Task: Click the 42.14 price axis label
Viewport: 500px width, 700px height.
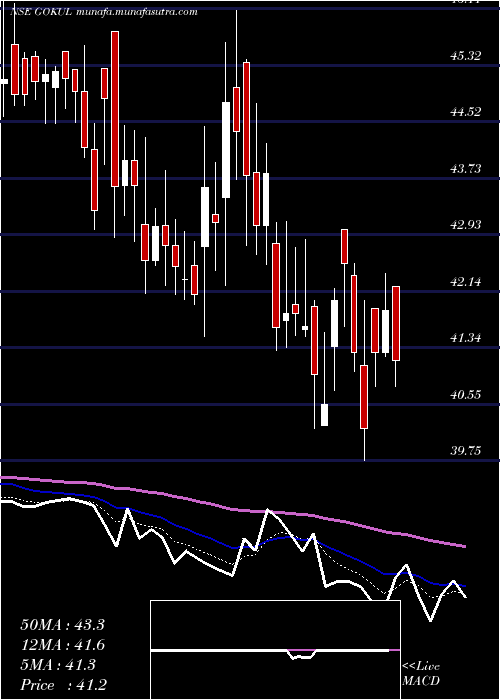Action: tap(465, 282)
